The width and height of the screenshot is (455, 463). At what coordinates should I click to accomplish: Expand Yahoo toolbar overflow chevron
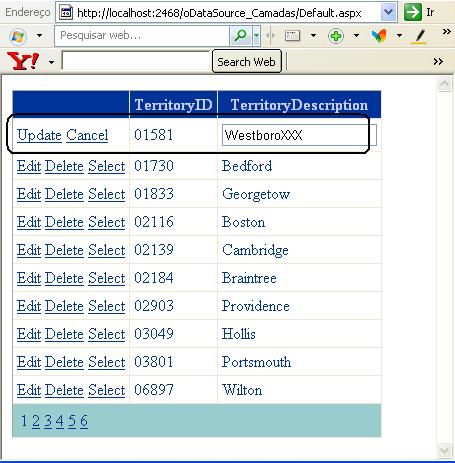438,62
